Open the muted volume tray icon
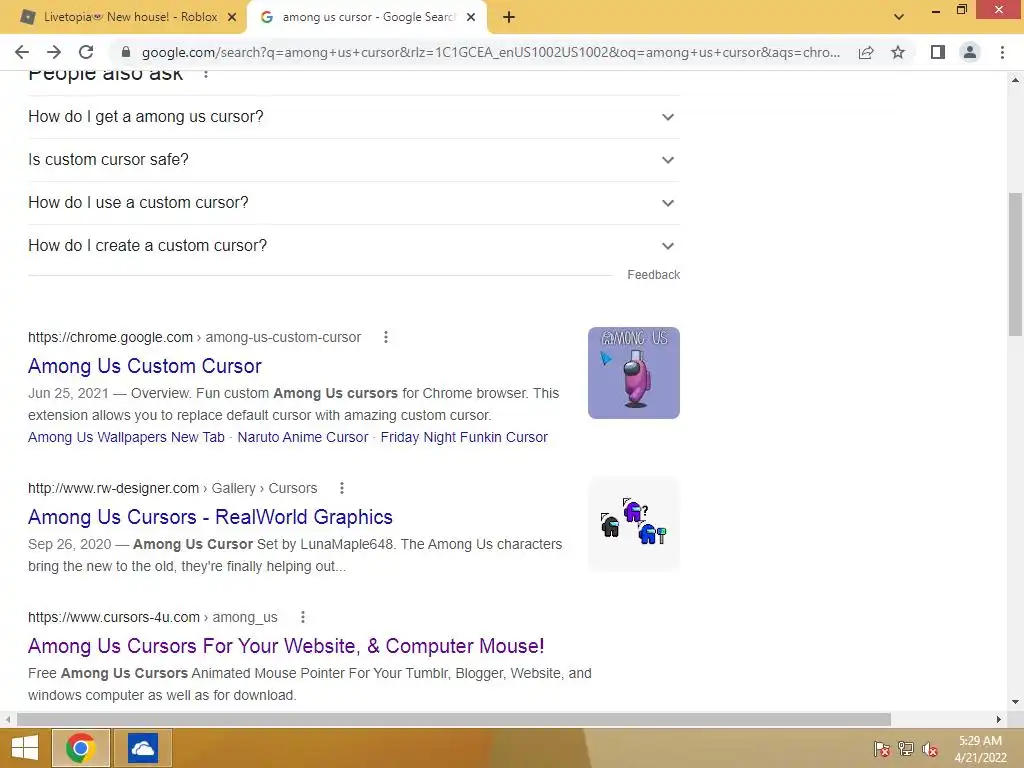The height and width of the screenshot is (768, 1024). click(x=929, y=749)
